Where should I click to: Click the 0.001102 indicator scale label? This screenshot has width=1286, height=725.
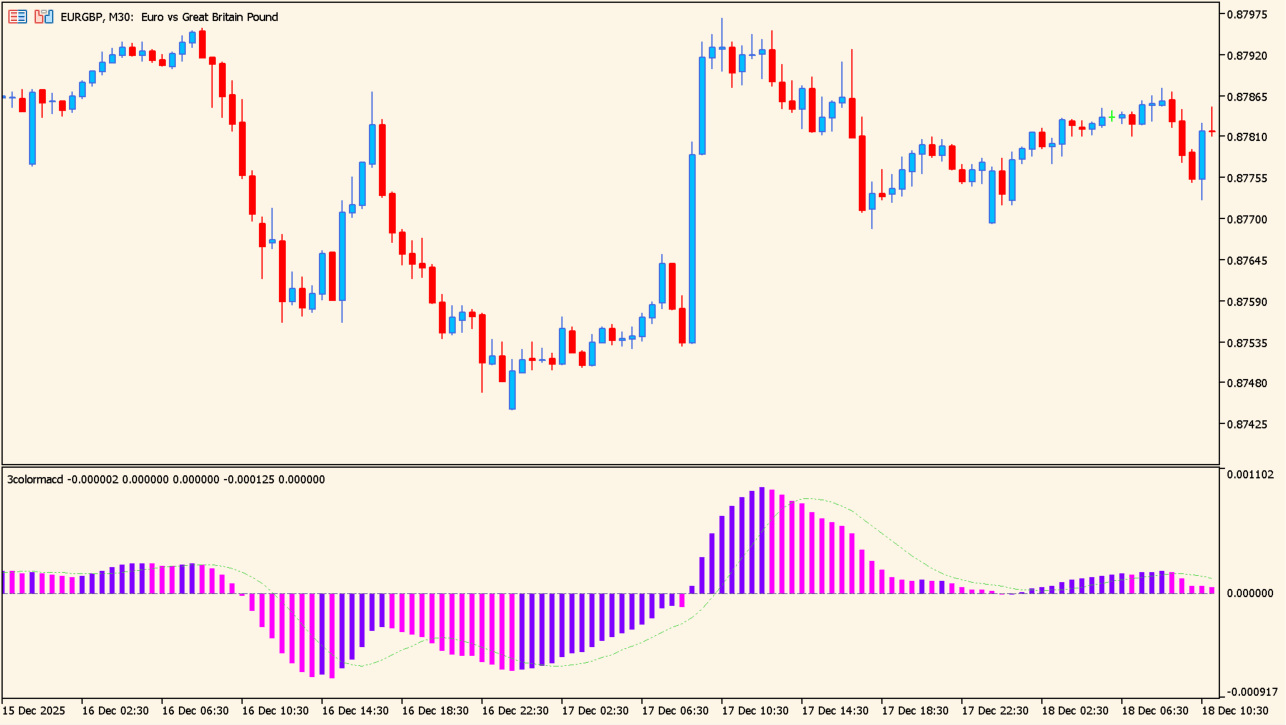tap(1250, 475)
